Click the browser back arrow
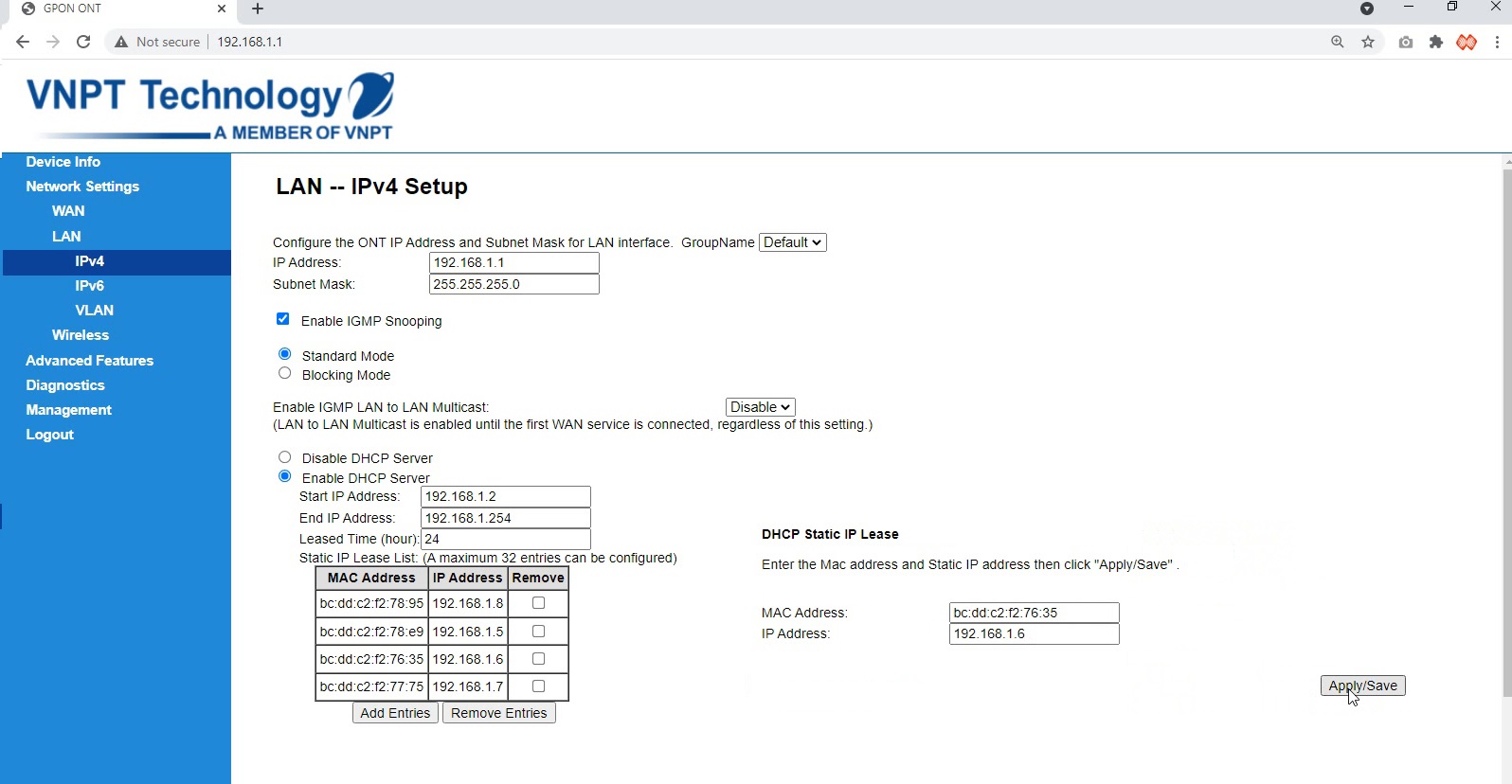 coord(23,42)
